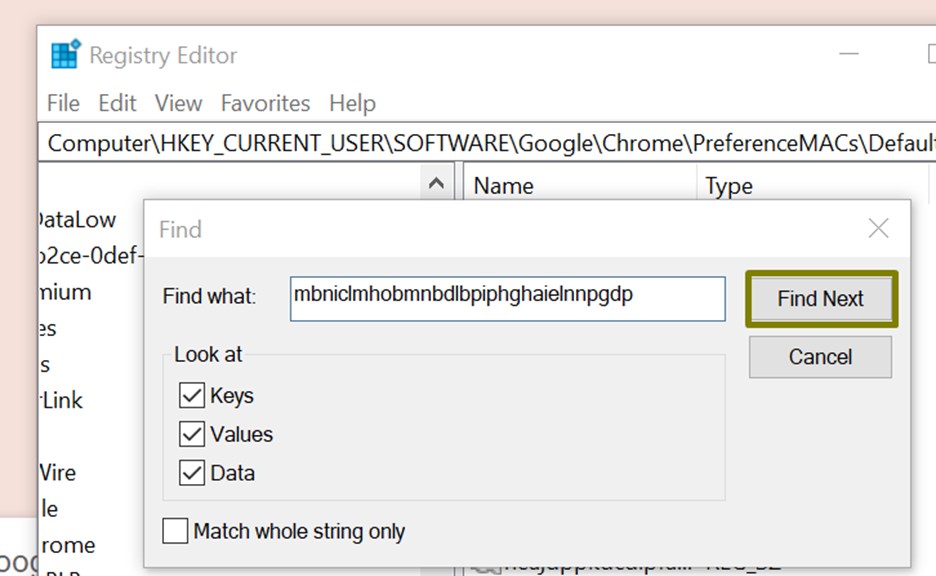Image resolution: width=936 pixels, height=576 pixels.
Task: Open the File menu
Action: pos(63,103)
